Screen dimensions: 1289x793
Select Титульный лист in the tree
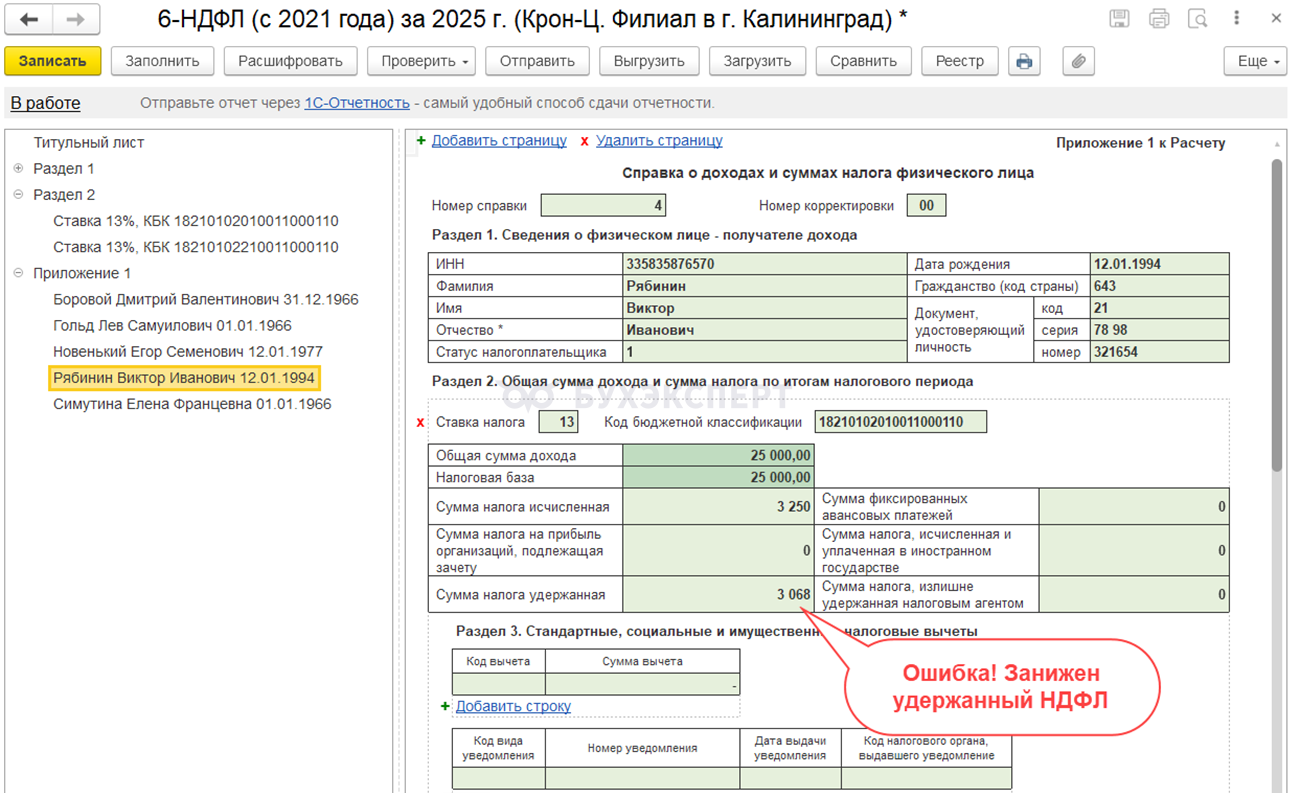pos(89,143)
